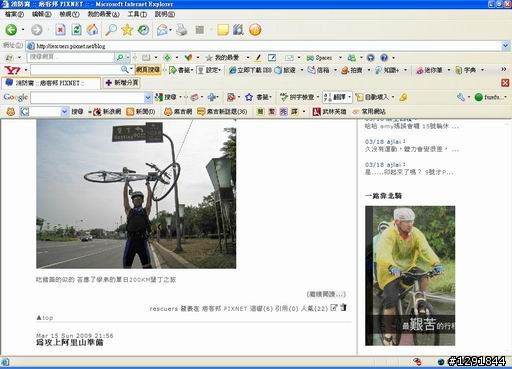This screenshot has width=512, height=369.
Task: Click the blue question mark help icon
Action: point(384,58)
